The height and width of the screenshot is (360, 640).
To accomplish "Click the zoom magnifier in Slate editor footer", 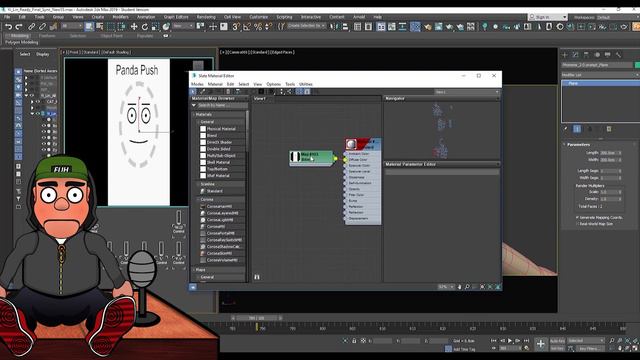I will 467,287.
